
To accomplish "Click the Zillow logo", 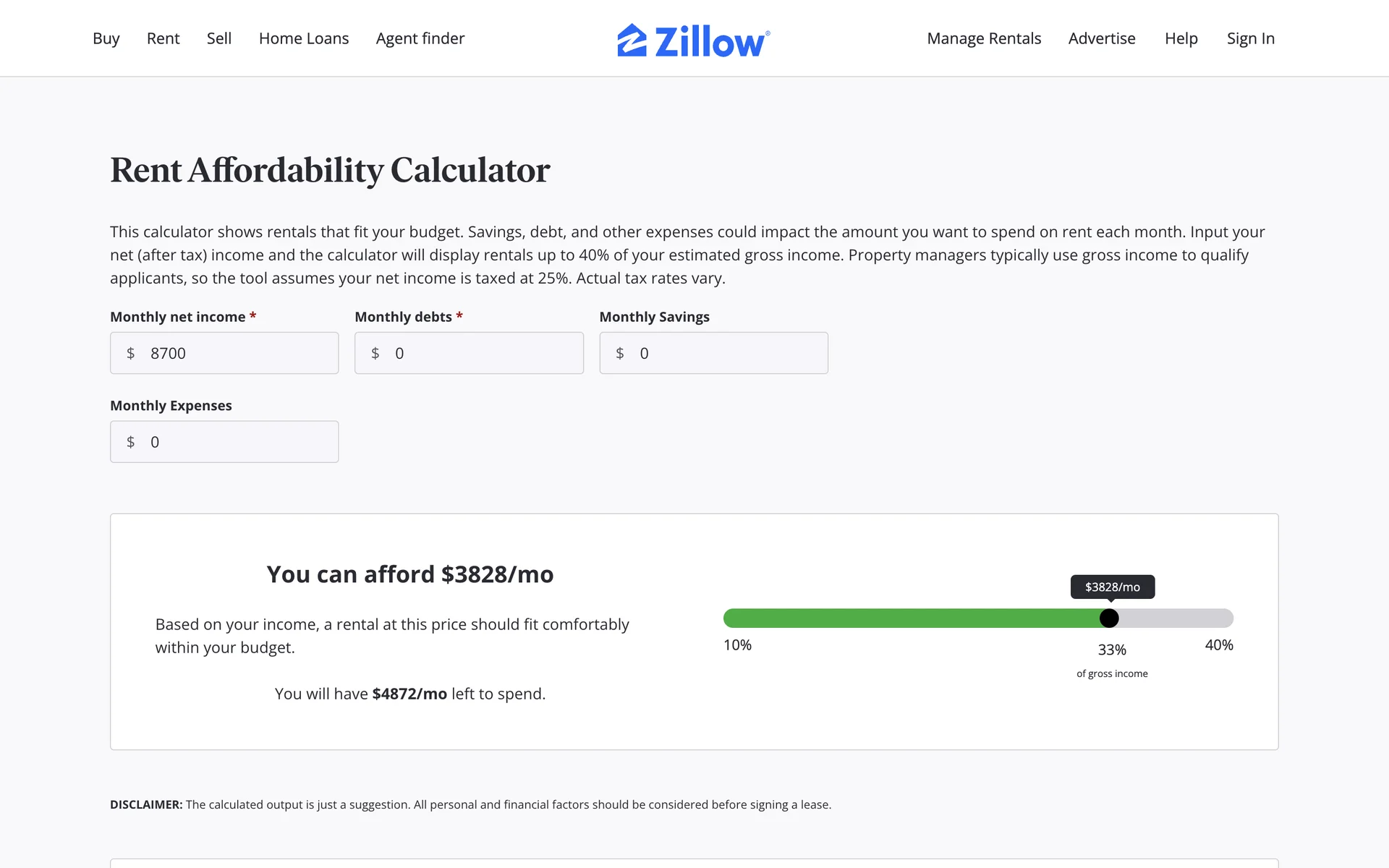I will coord(693,40).
